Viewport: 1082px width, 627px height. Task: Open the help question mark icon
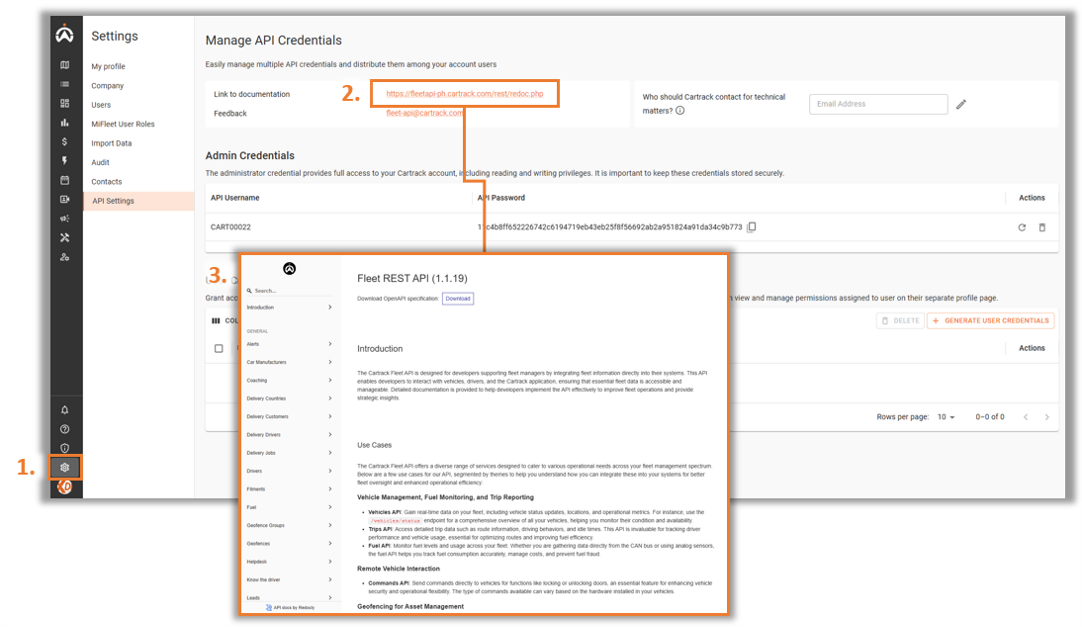(x=65, y=429)
